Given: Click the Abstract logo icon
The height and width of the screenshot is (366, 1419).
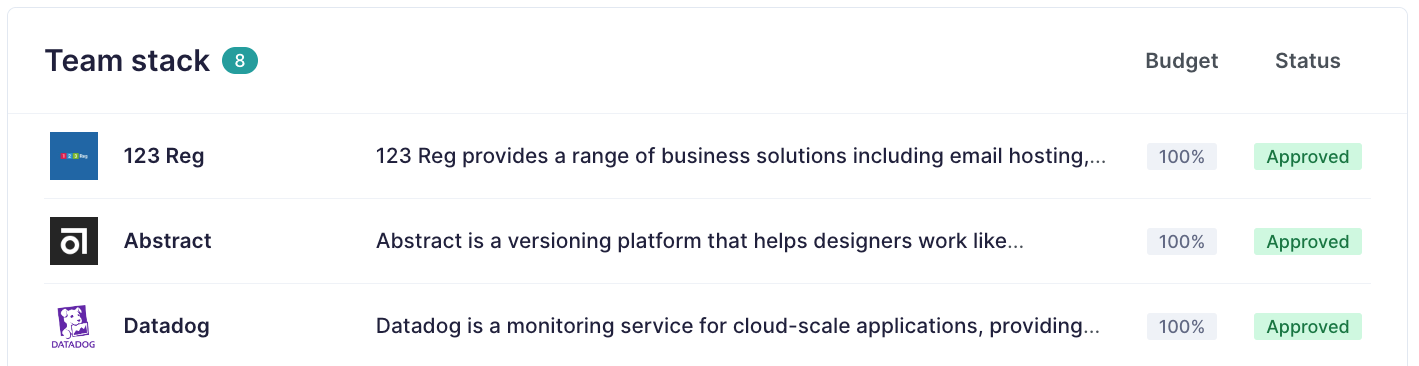Looking at the screenshot, I should [74, 241].
